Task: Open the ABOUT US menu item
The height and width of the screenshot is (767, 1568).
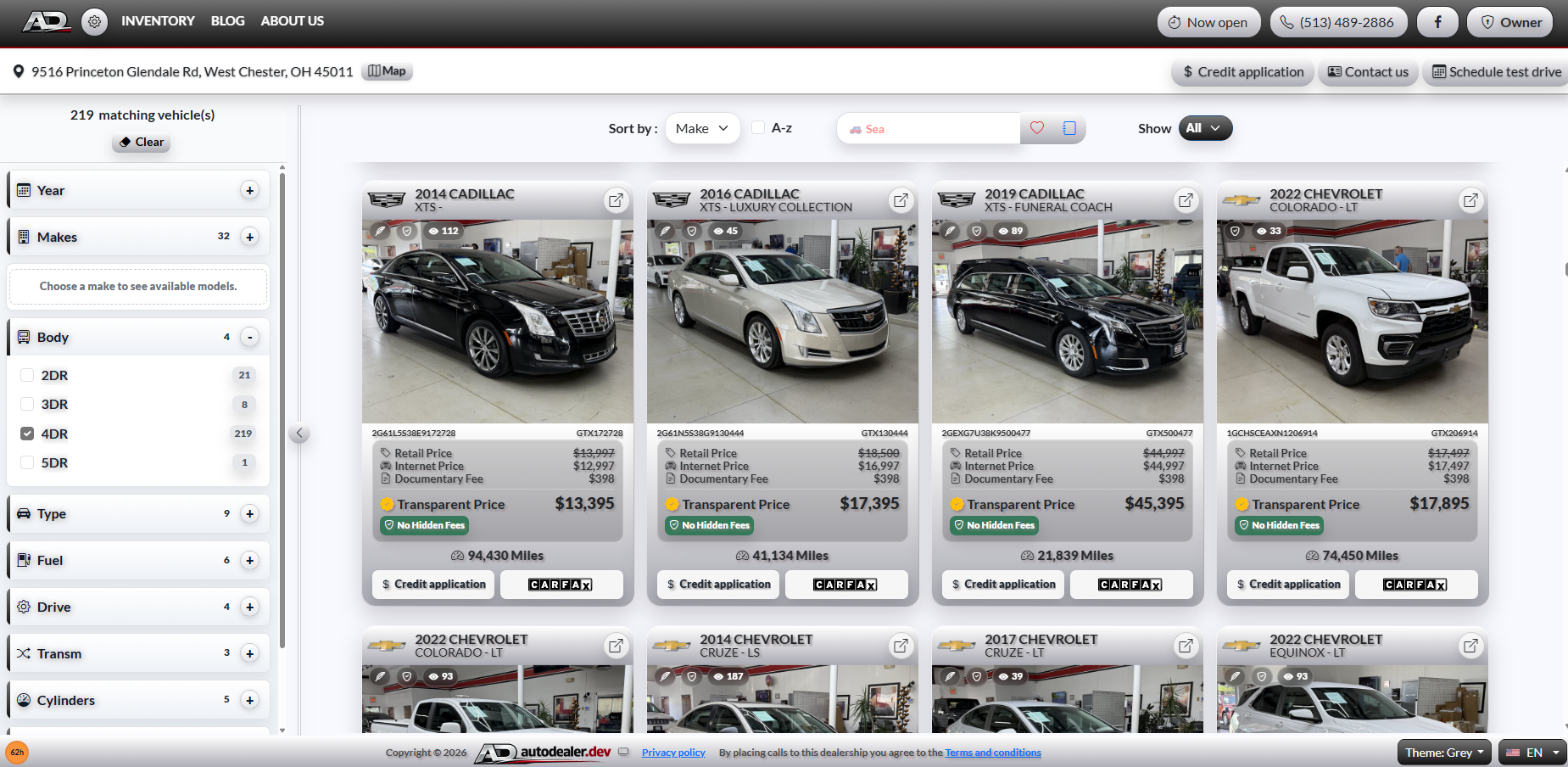Action: (x=292, y=21)
